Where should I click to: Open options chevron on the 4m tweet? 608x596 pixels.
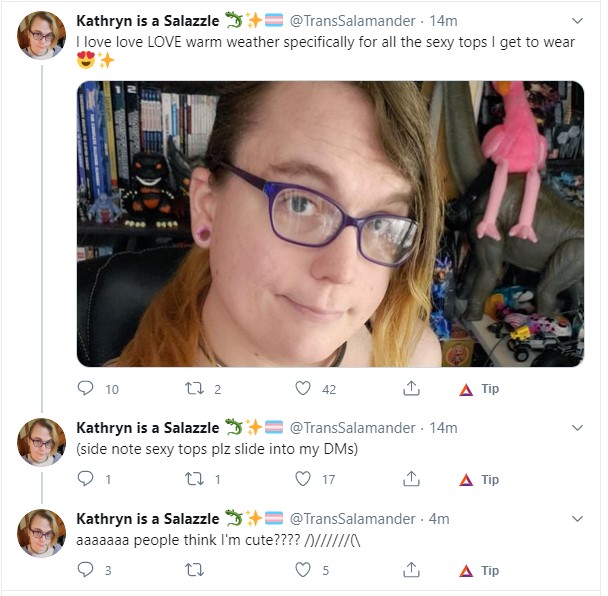(x=577, y=518)
